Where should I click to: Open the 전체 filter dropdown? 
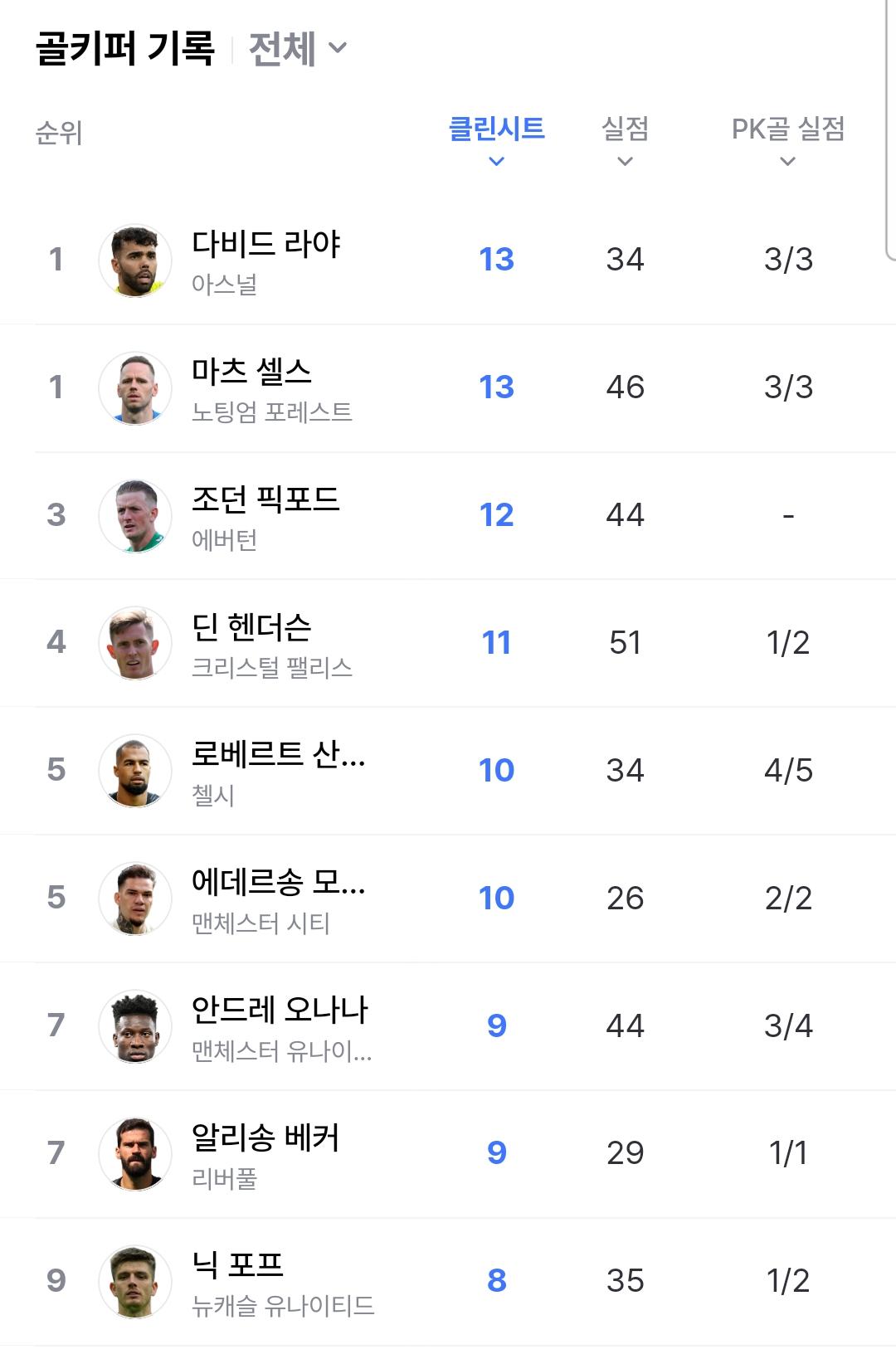[x=297, y=48]
